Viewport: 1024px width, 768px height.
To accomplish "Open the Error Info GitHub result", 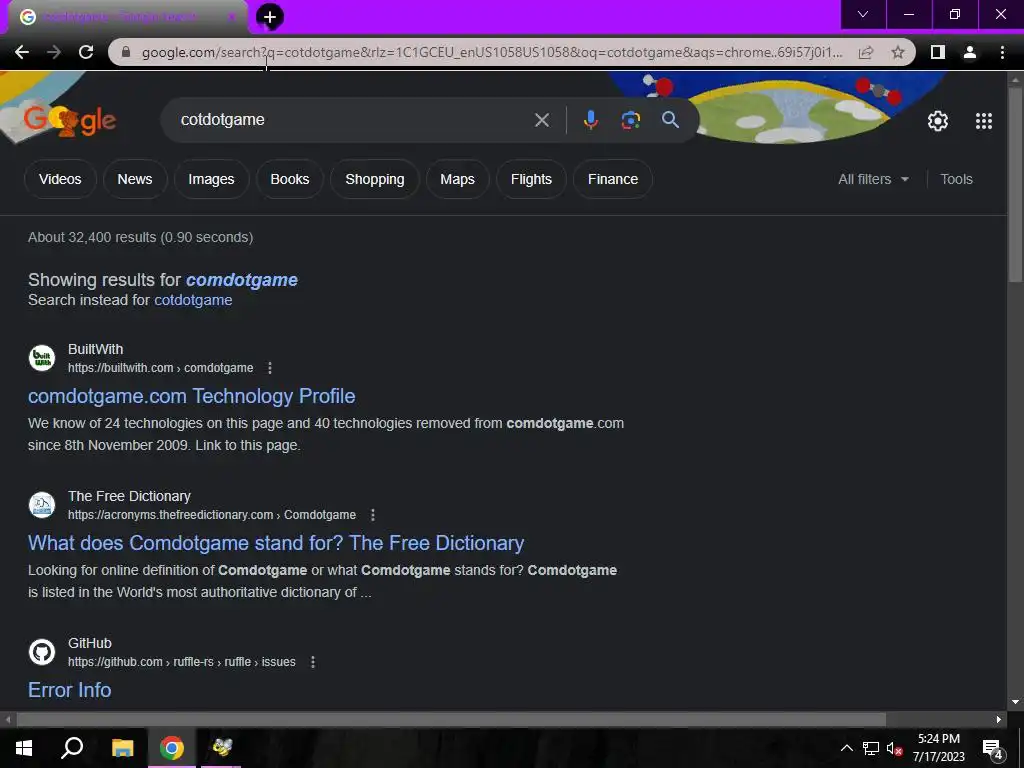I will tap(69, 690).
